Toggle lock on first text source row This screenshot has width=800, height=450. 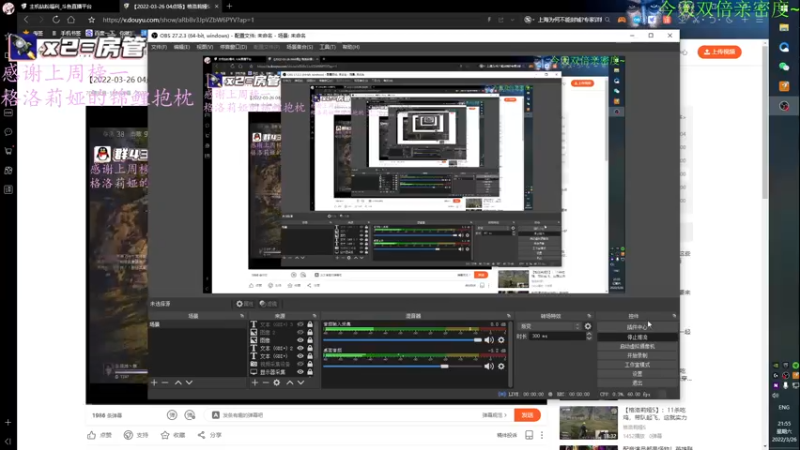(x=310, y=324)
